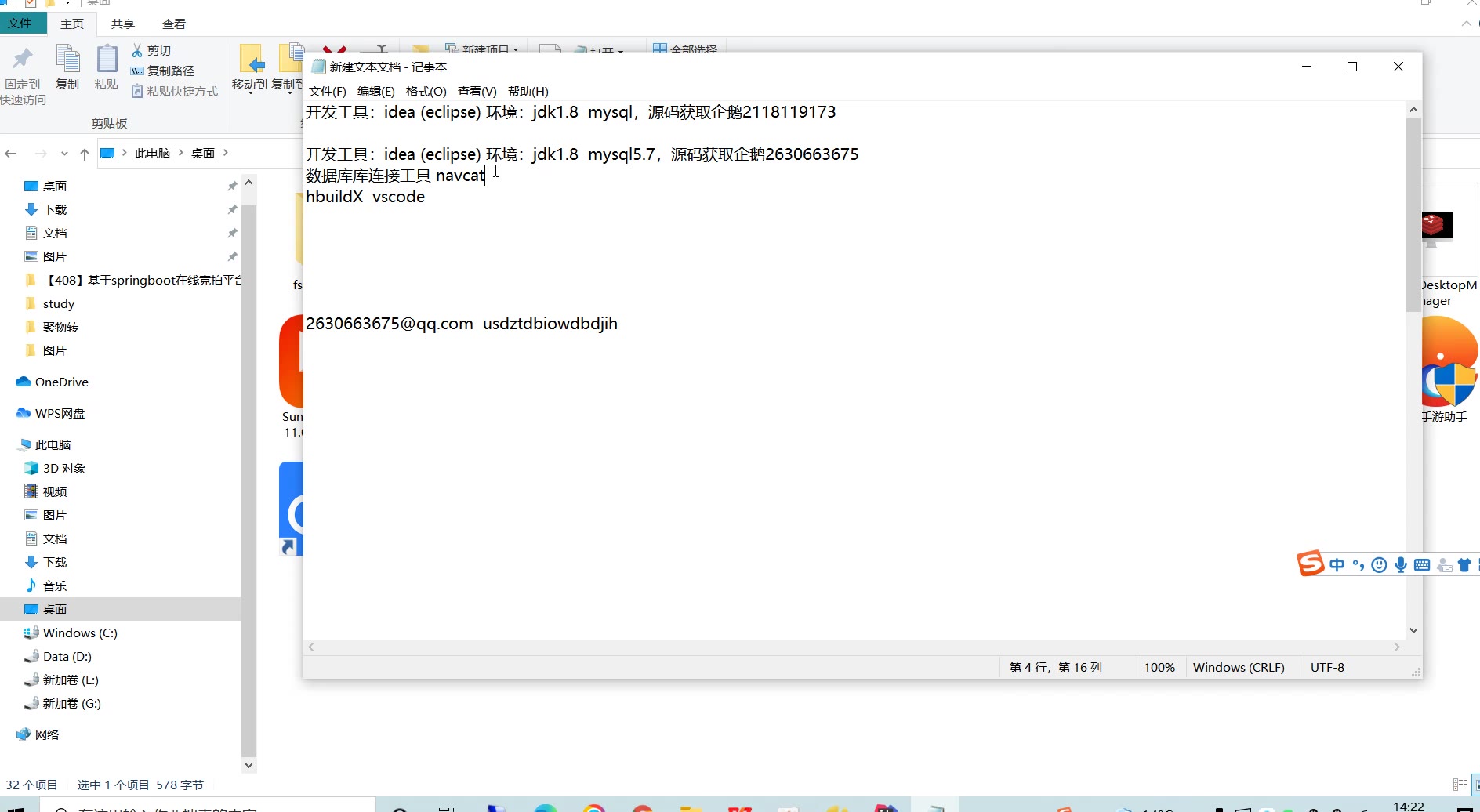
Task: Collapse the Explorer ribbon chevron
Action: 1466,24
